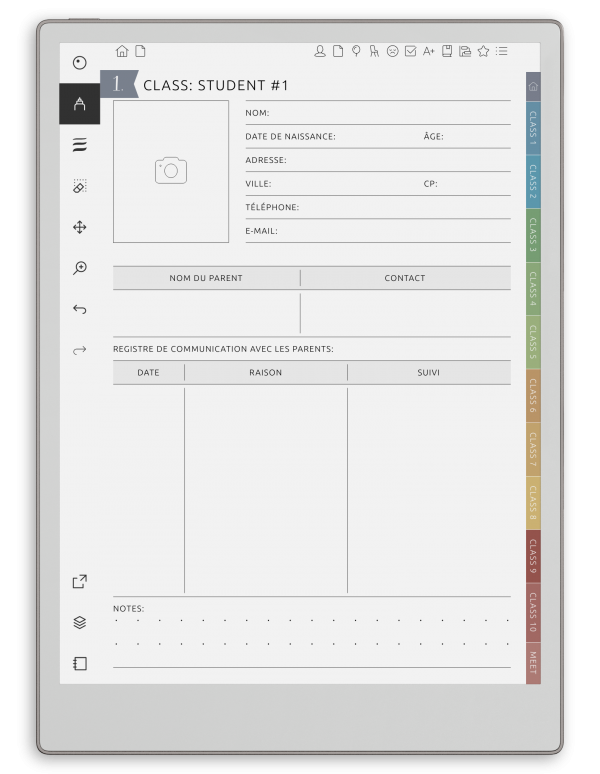Click the student photo camera placeholder
Image resolution: width=600 pixels, height=774 pixels.
click(x=171, y=171)
